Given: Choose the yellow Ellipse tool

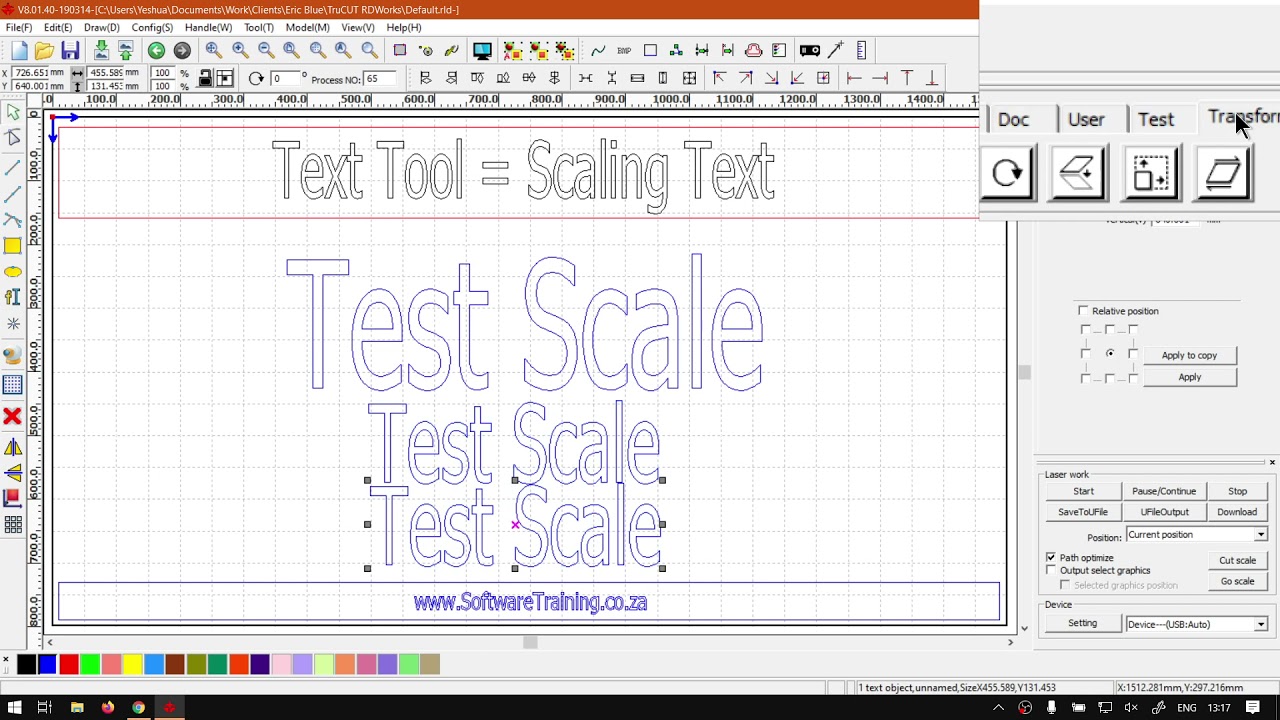Looking at the screenshot, I should (x=13, y=272).
